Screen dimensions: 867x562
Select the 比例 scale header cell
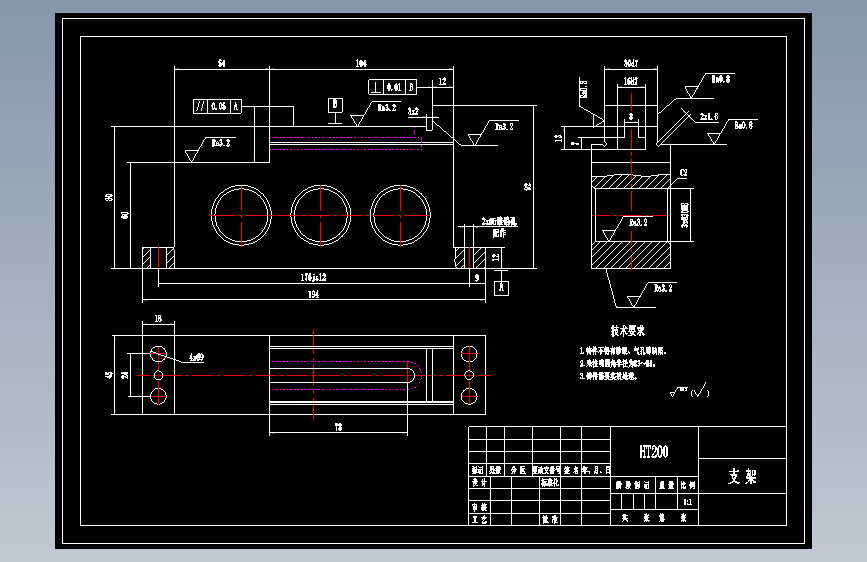click(x=688, y=485)
